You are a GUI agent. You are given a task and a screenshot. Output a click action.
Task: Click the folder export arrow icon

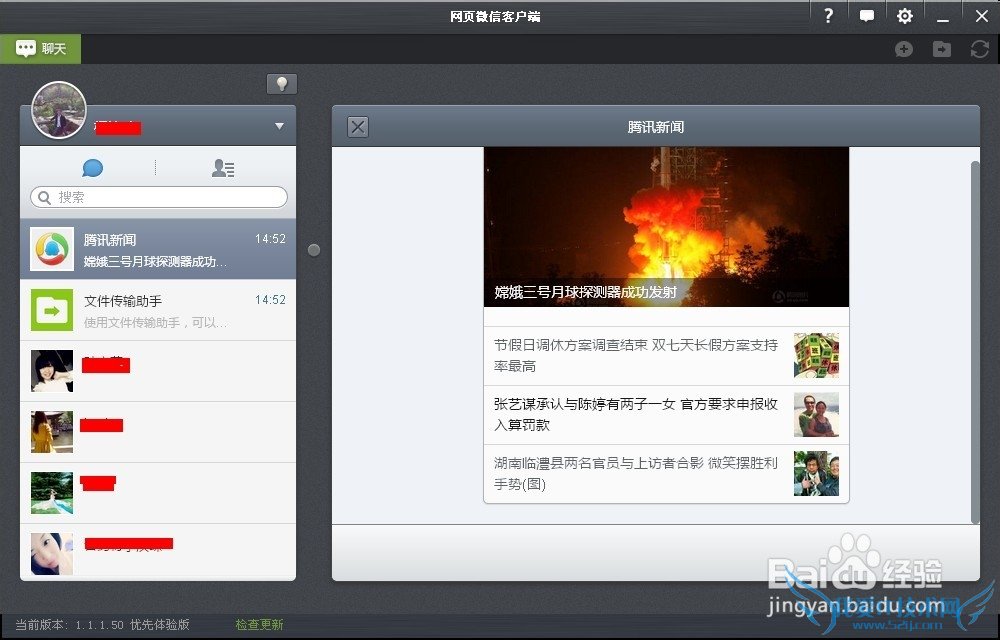(x=941, y=49)
